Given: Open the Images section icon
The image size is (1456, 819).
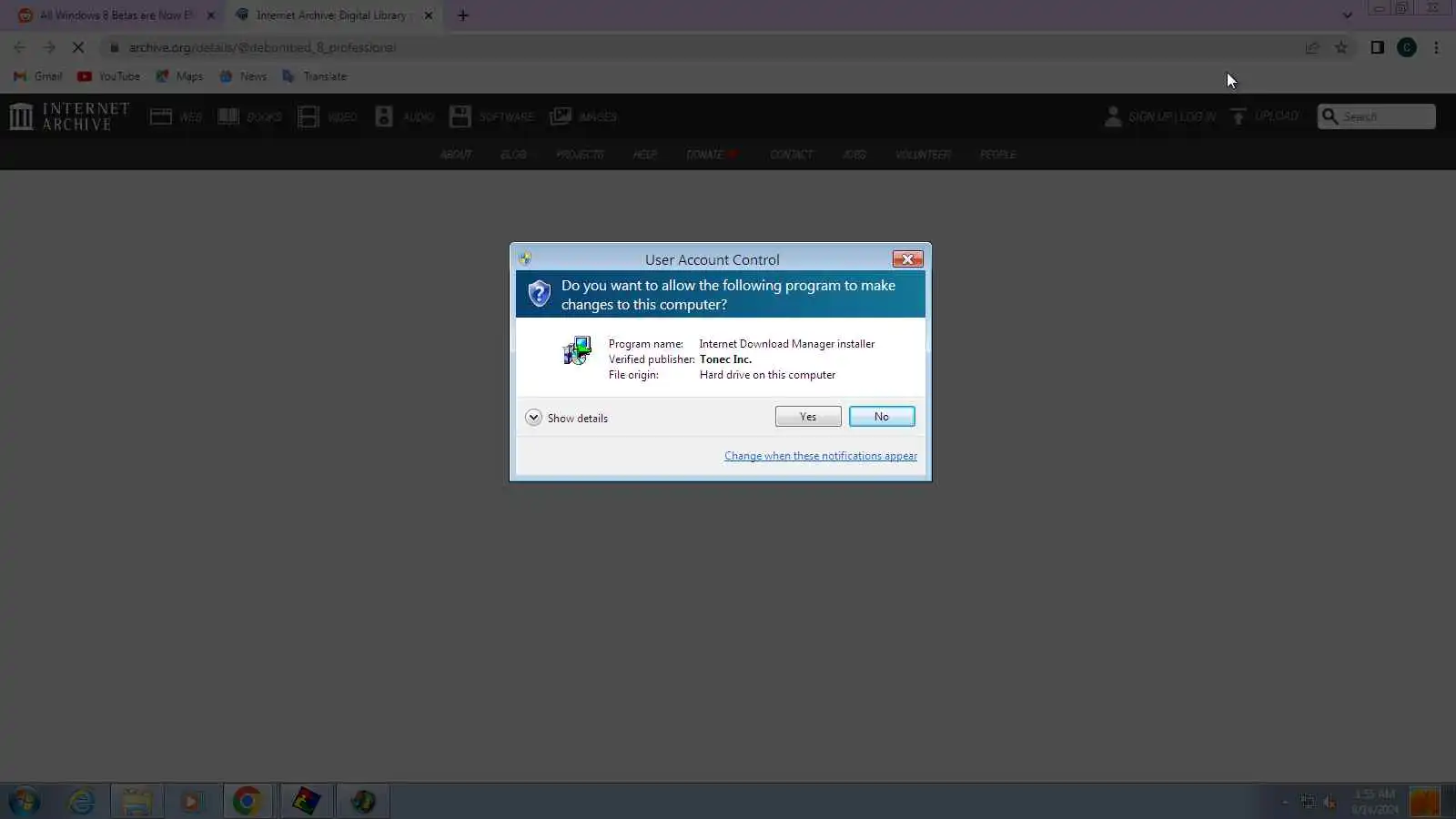Looking at the screenshot, I should pos(561,116).
